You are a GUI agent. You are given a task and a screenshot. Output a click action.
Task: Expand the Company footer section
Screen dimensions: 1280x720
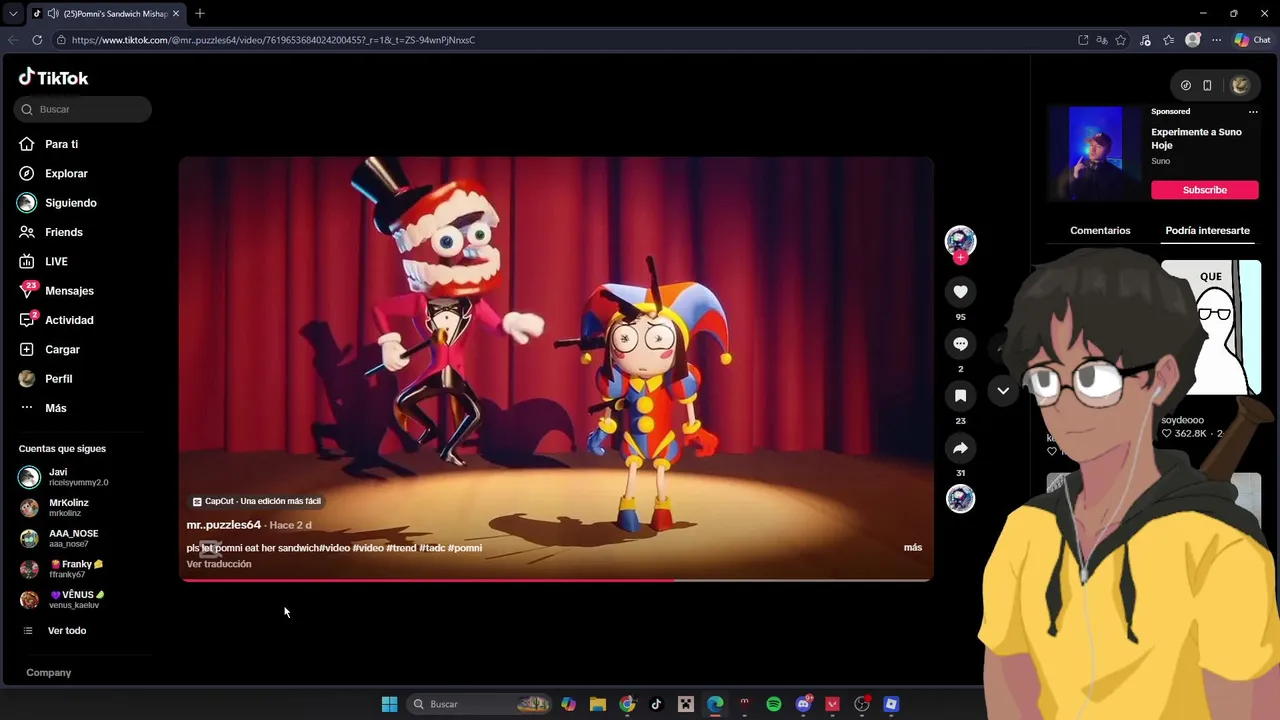pyautogui.click(x=49, y=673)
